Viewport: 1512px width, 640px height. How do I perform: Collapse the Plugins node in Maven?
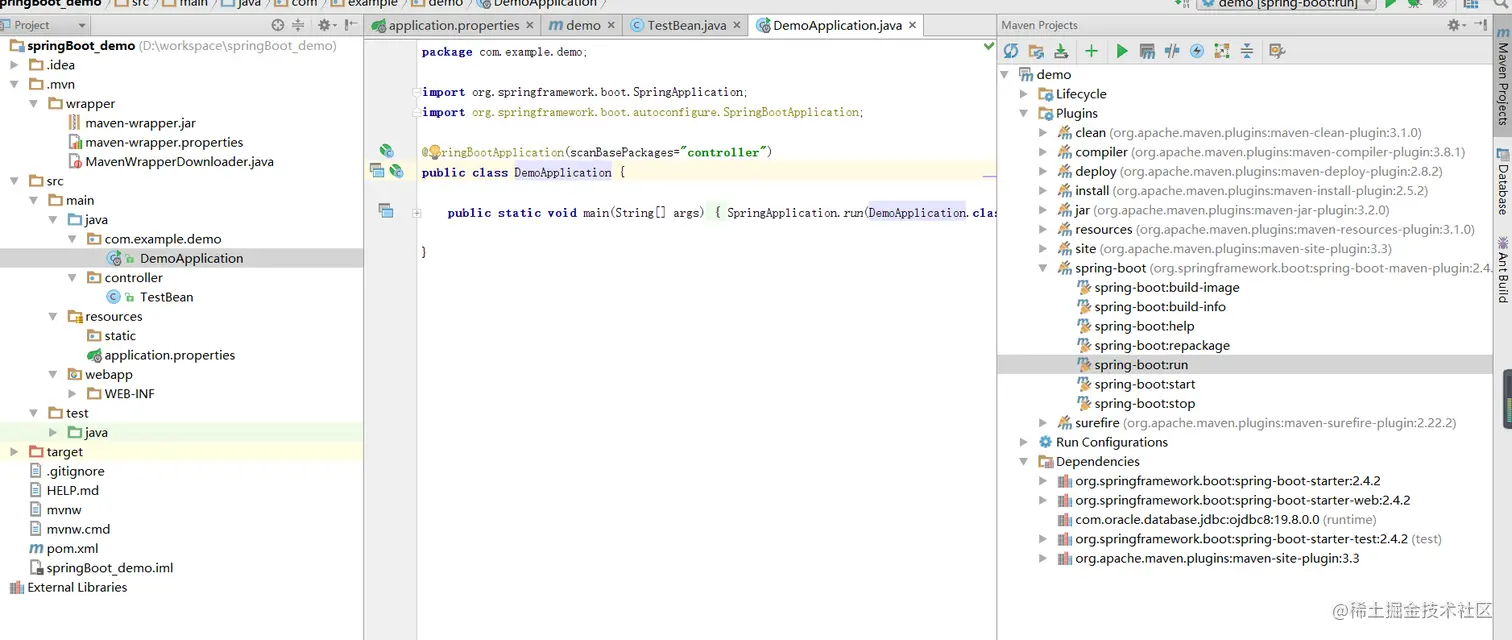pos(1024,113)
